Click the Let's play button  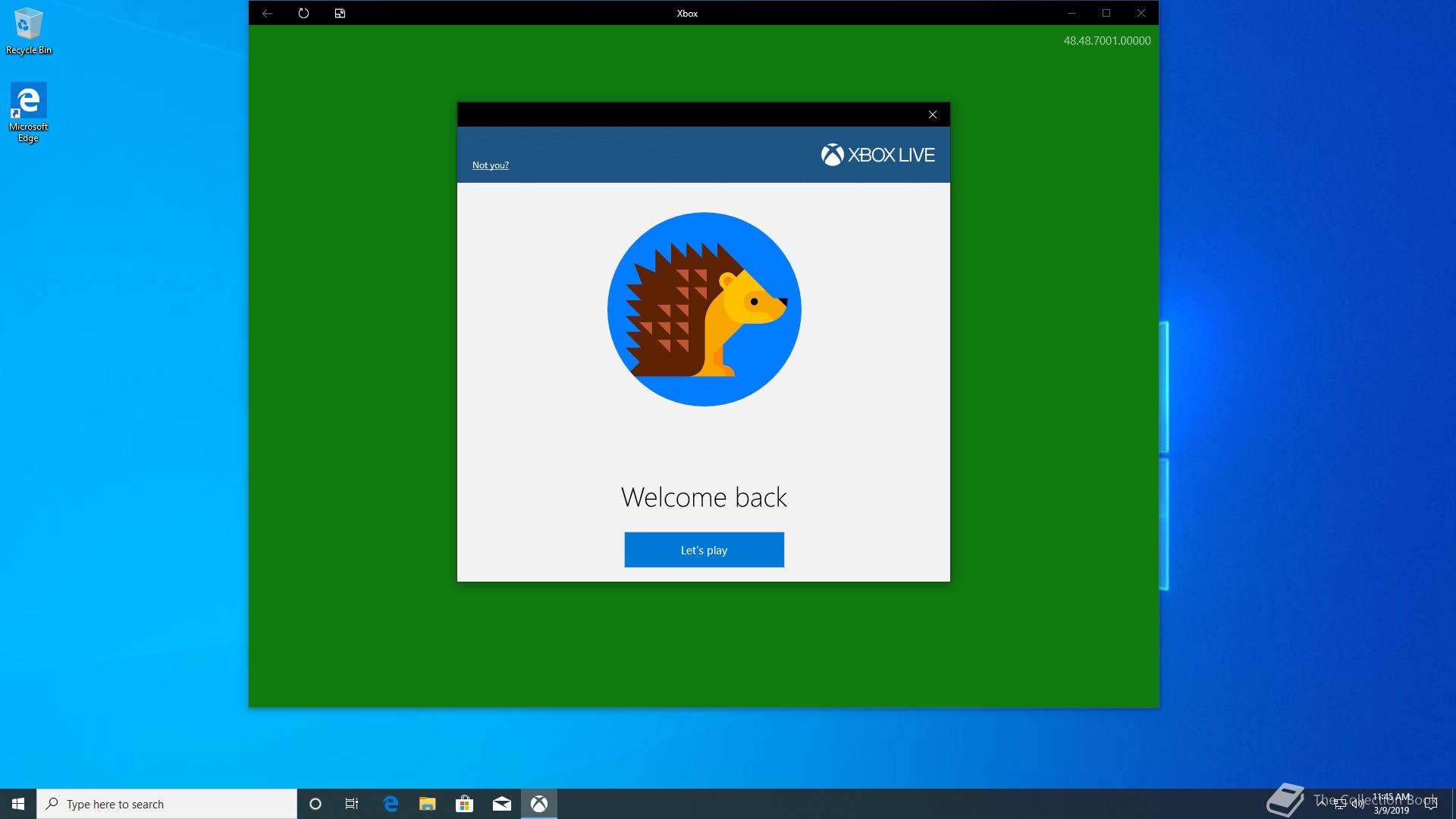point(704,550)
